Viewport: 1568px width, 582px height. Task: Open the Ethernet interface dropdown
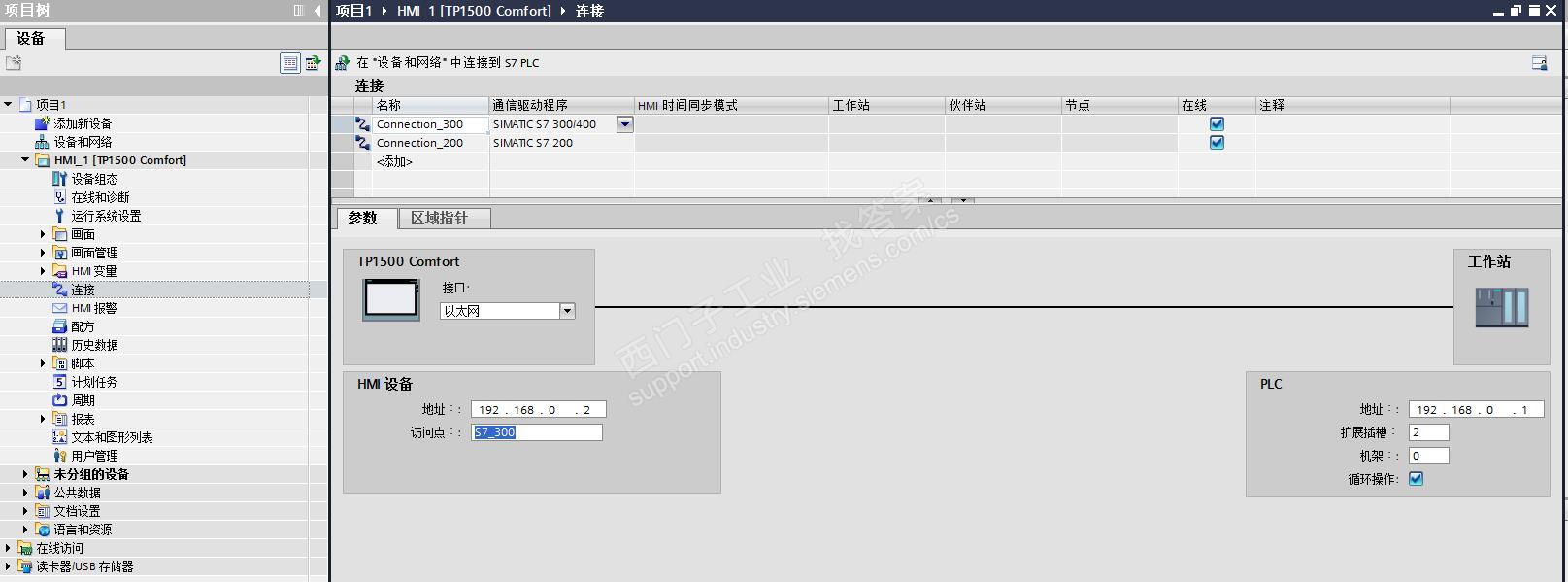pos(568,311)
